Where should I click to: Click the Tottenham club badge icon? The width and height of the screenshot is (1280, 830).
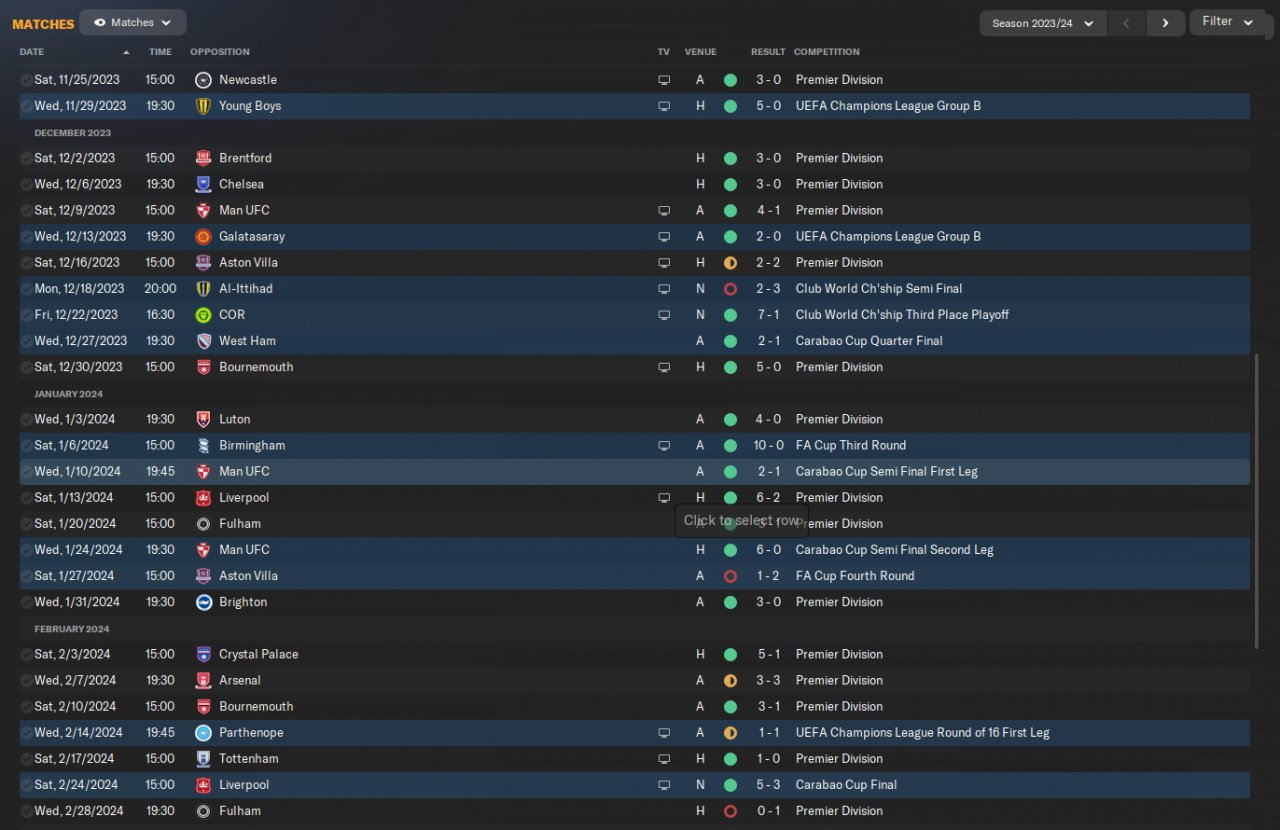(x=203, y=759)
